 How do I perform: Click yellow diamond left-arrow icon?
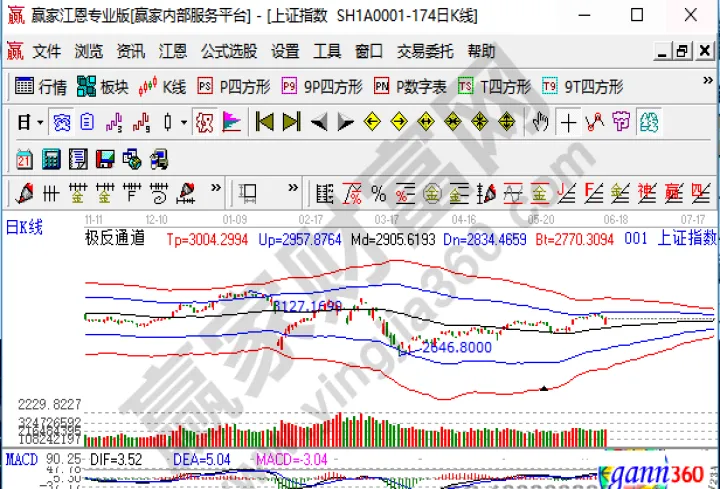[372, 122]
